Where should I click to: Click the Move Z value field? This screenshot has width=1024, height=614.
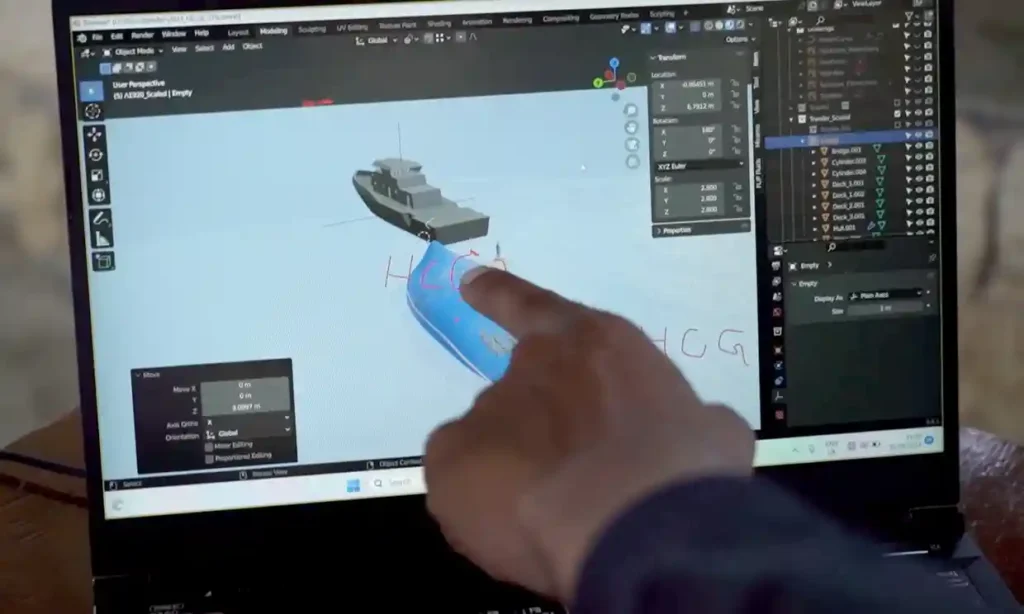point(246,406)
